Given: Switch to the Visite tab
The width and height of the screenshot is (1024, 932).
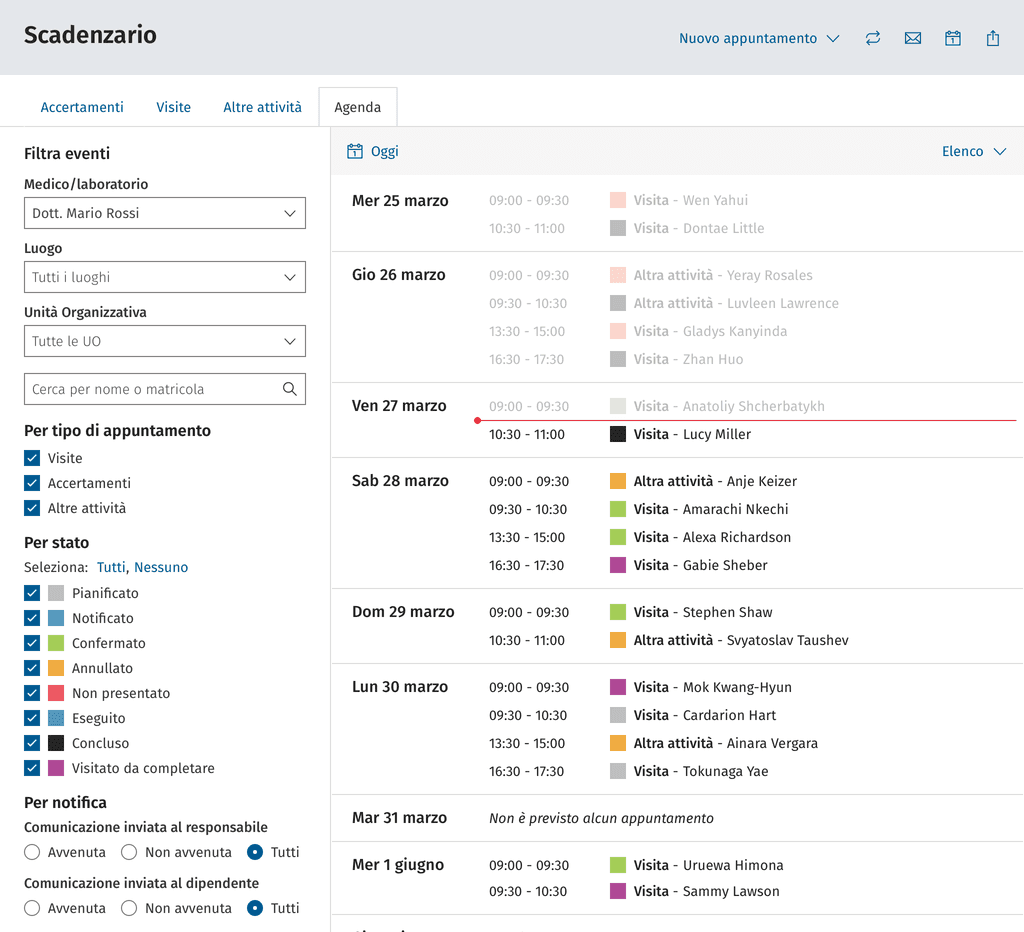Looking at the screenshot, I should click(x=173, y=107).
